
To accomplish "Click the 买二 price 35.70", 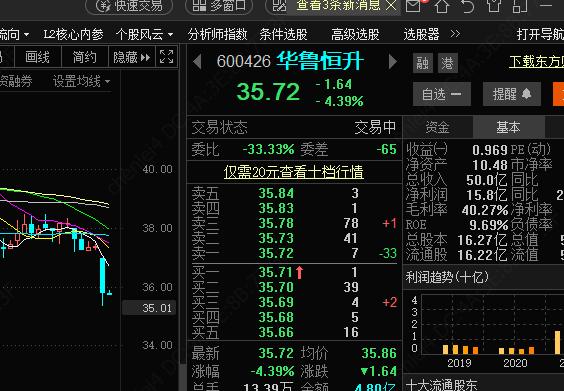I will click(x=276, y=287).
